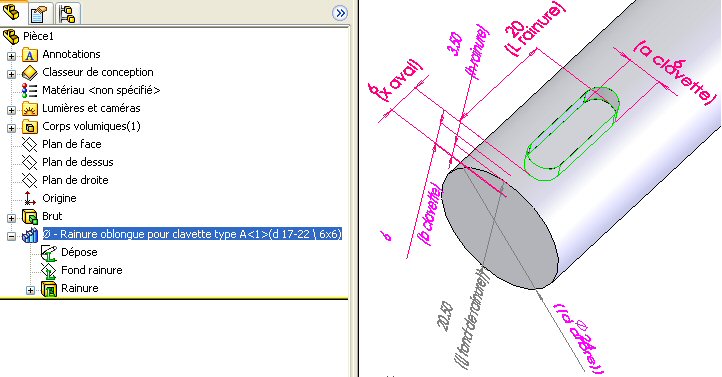Select the Plan de dessus plane icon
This screenshot has width=722, height=377.
[29, 162]
